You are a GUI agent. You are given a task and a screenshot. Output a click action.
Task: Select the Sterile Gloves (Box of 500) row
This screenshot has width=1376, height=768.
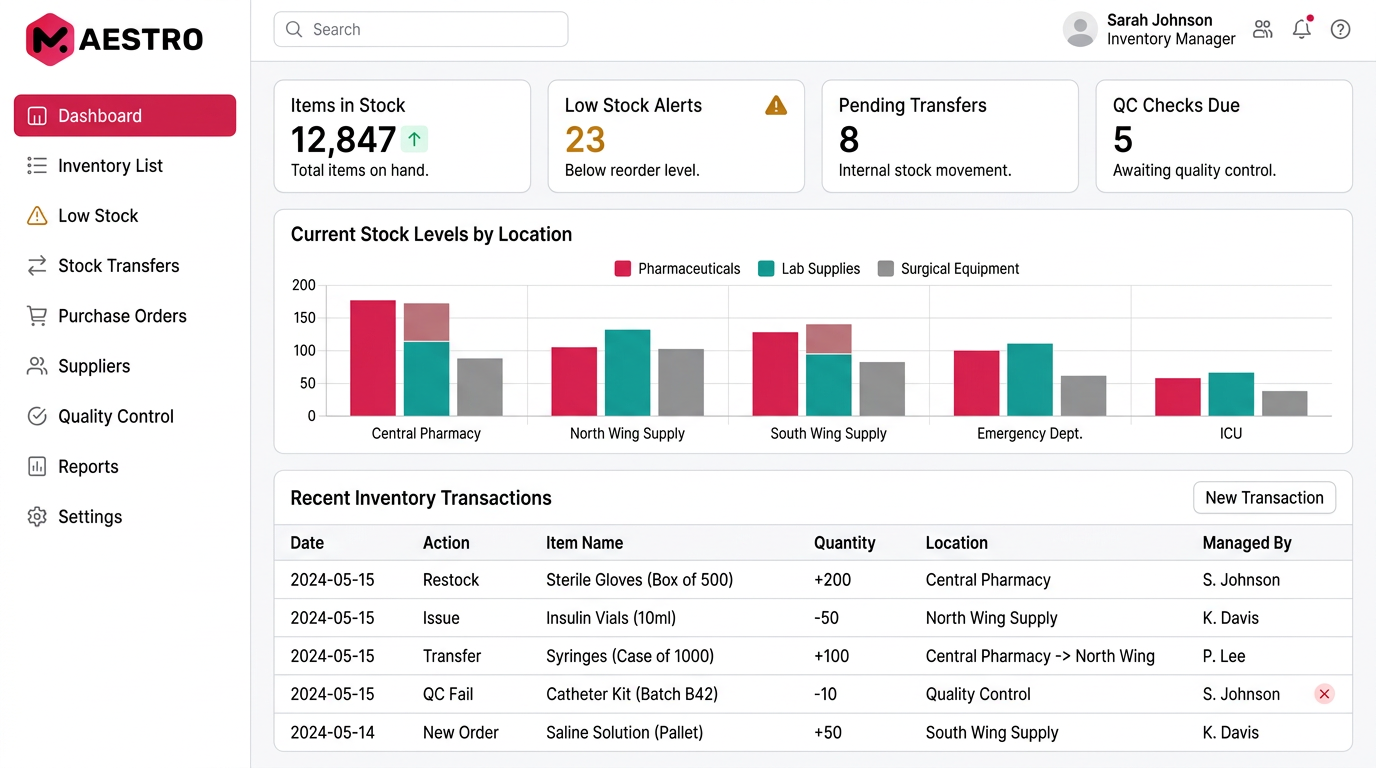(x=813, y=580)
